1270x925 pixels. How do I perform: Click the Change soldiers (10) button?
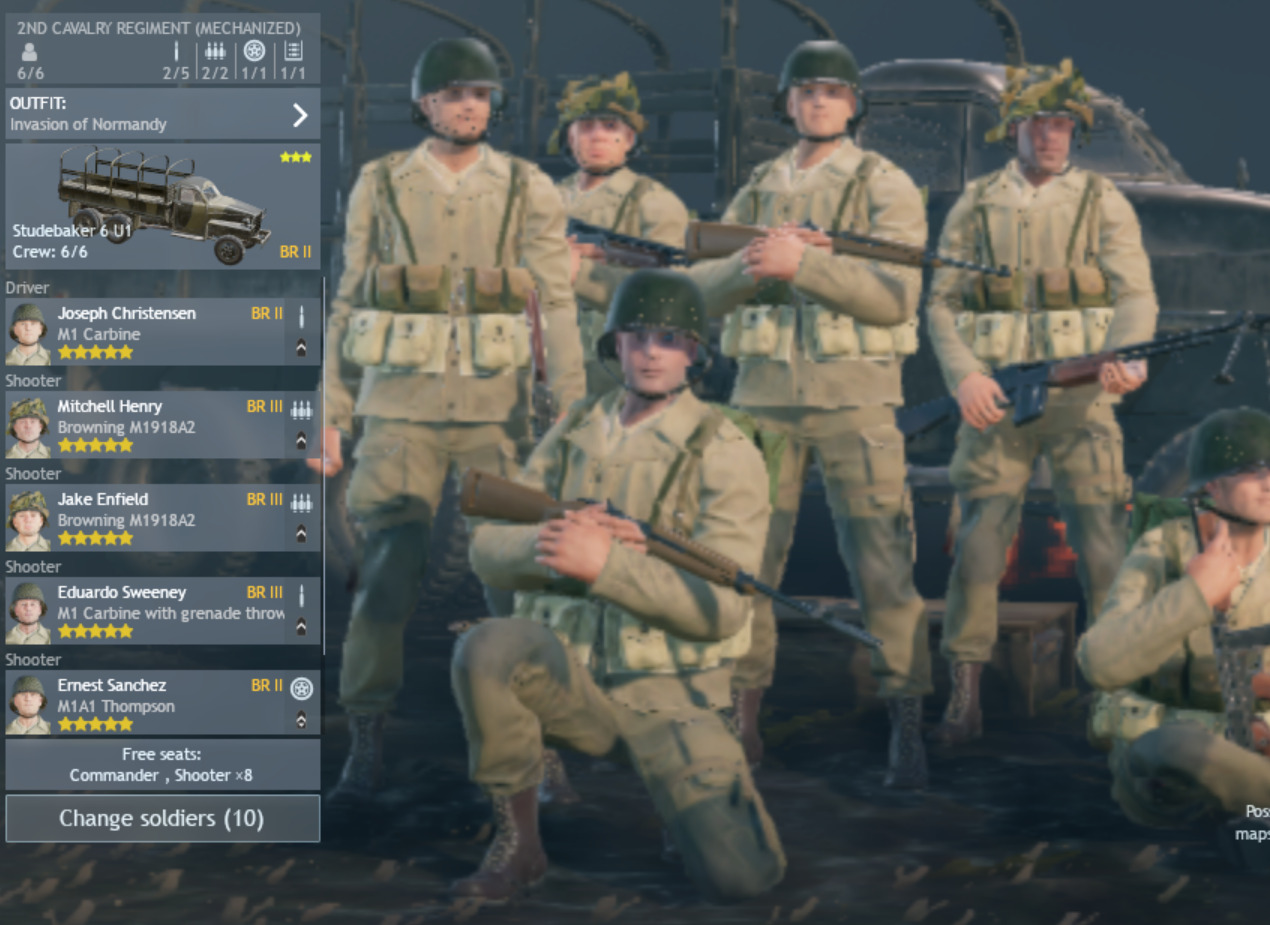coord(163,819)
